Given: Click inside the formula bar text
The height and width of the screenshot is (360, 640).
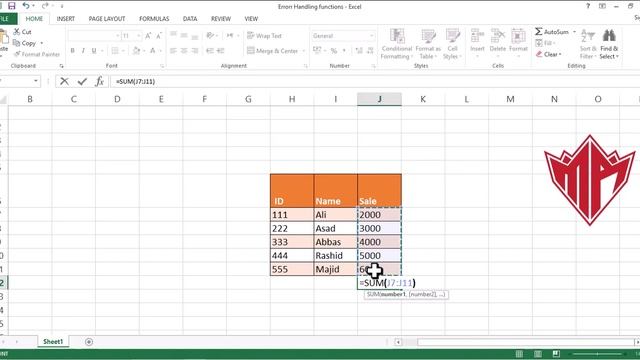Looking at the screenshot, I should (x=136, y=82).
